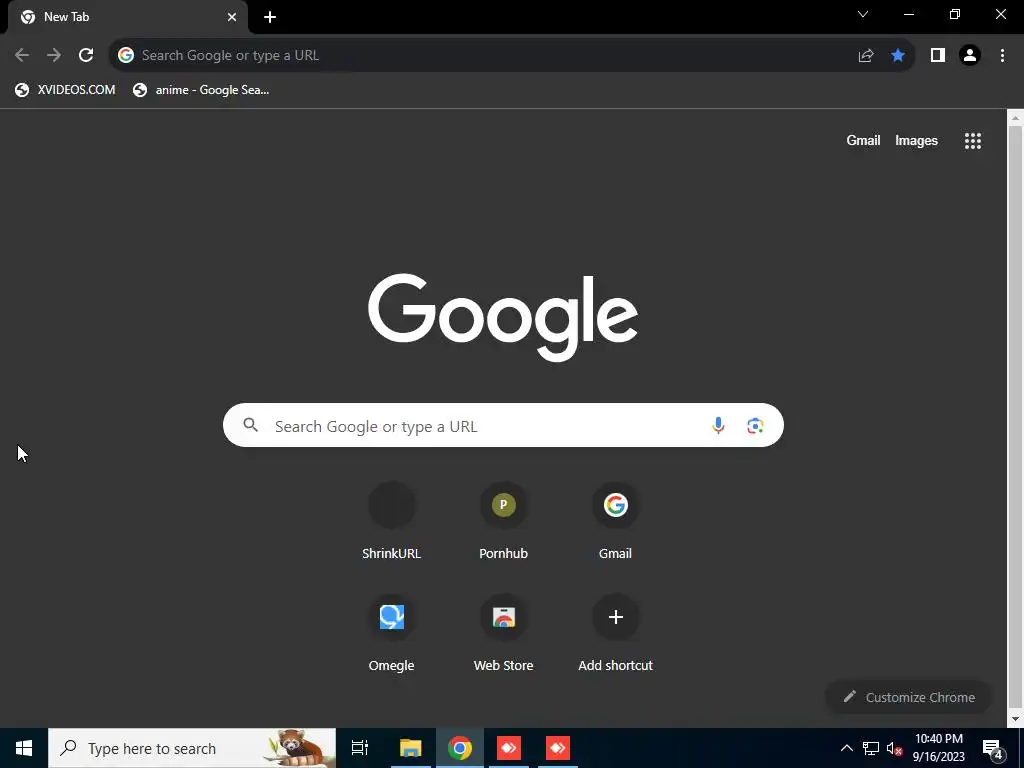Go forward using the forward arrow
The width and height of the screenshot is (1024, 768).
point(54,55)
